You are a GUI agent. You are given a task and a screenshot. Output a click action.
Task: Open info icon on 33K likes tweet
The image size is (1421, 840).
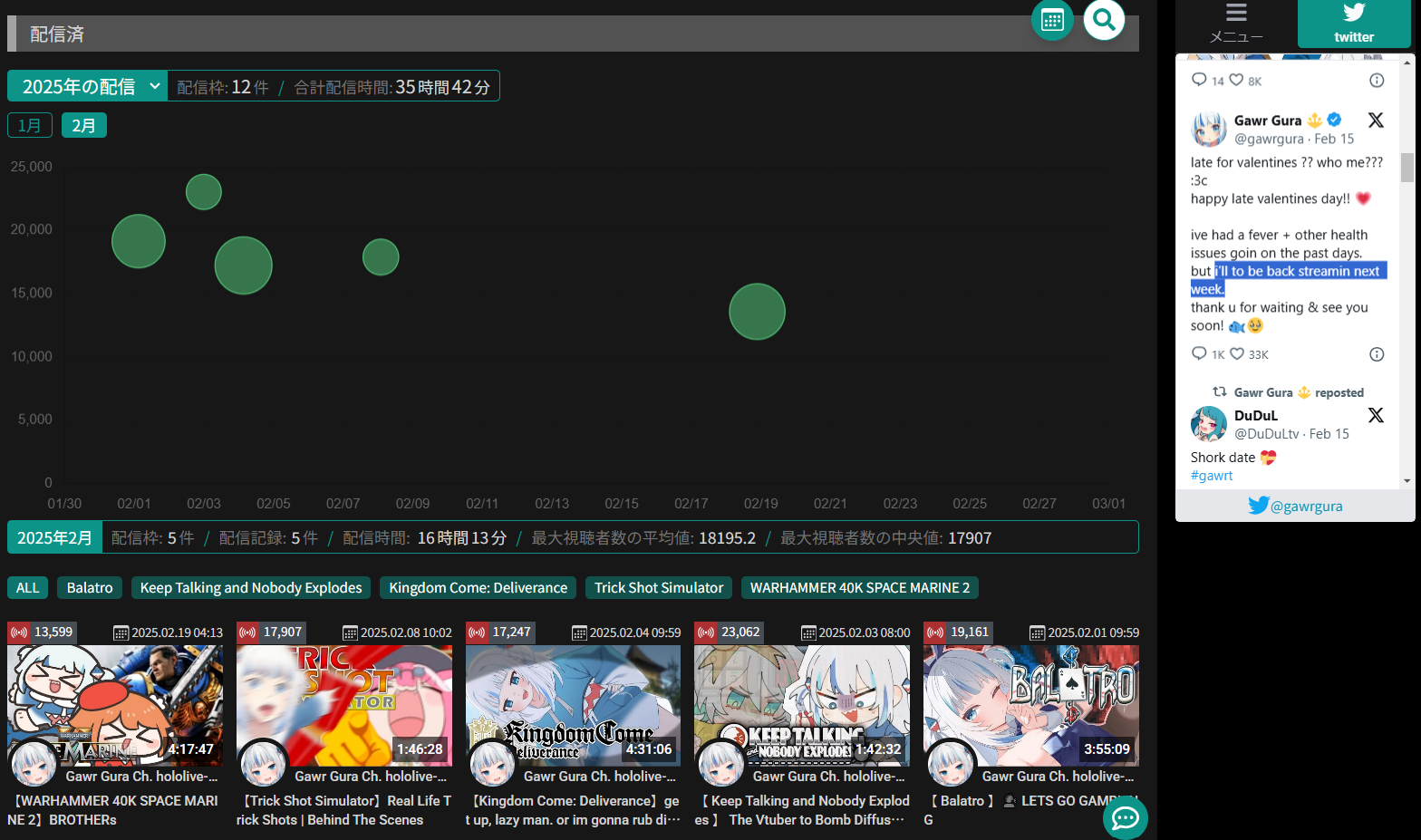pyautogui.click(x=1376, y=354)
